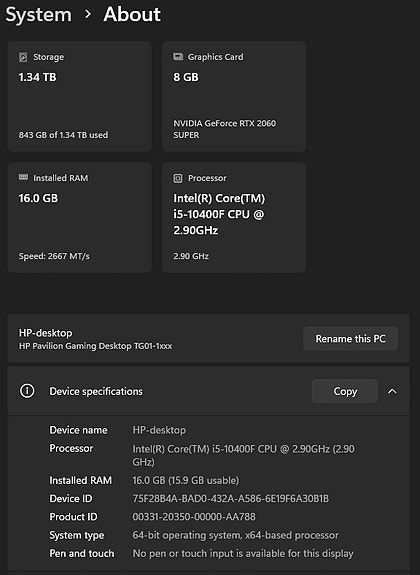Click the Device specifications heading

click(x=96, y=391)
